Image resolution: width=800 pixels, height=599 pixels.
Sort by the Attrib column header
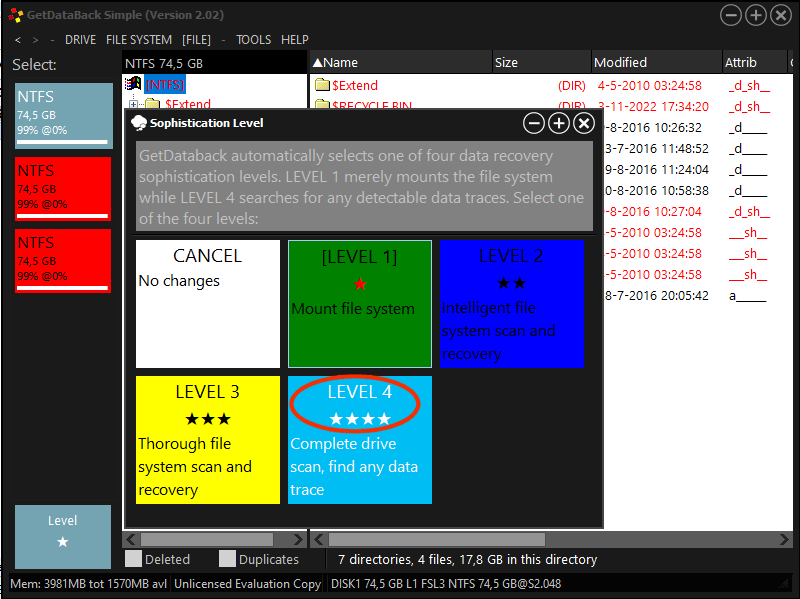pyautogui.click(x=754, y=63)
